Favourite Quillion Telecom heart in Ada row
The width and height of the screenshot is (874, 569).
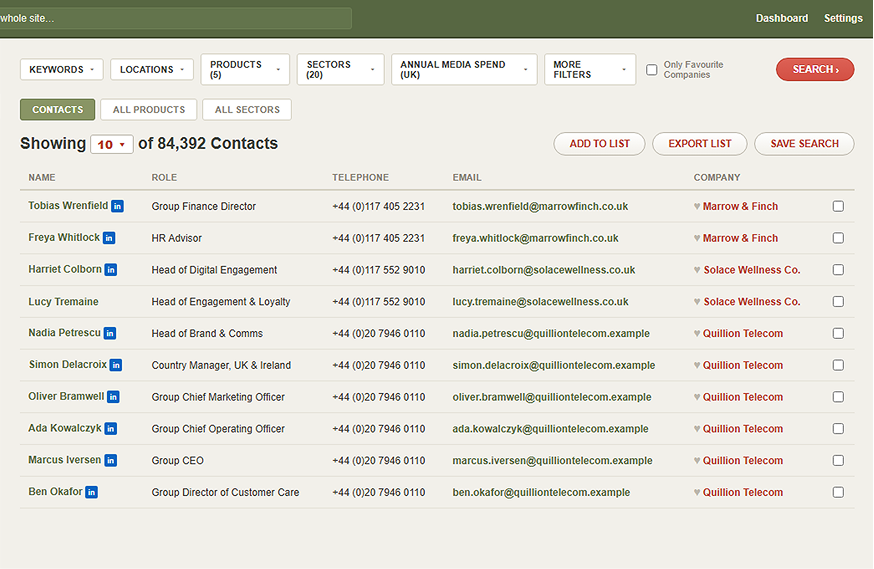tap(697, 429)
